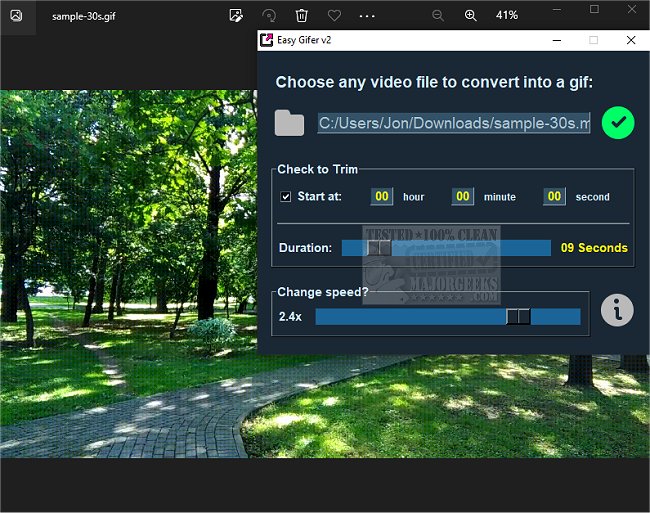This screenshot has width=650, height=513.
Task: Rotate the image in Photos viewer
Action: (x=269, y=16)
